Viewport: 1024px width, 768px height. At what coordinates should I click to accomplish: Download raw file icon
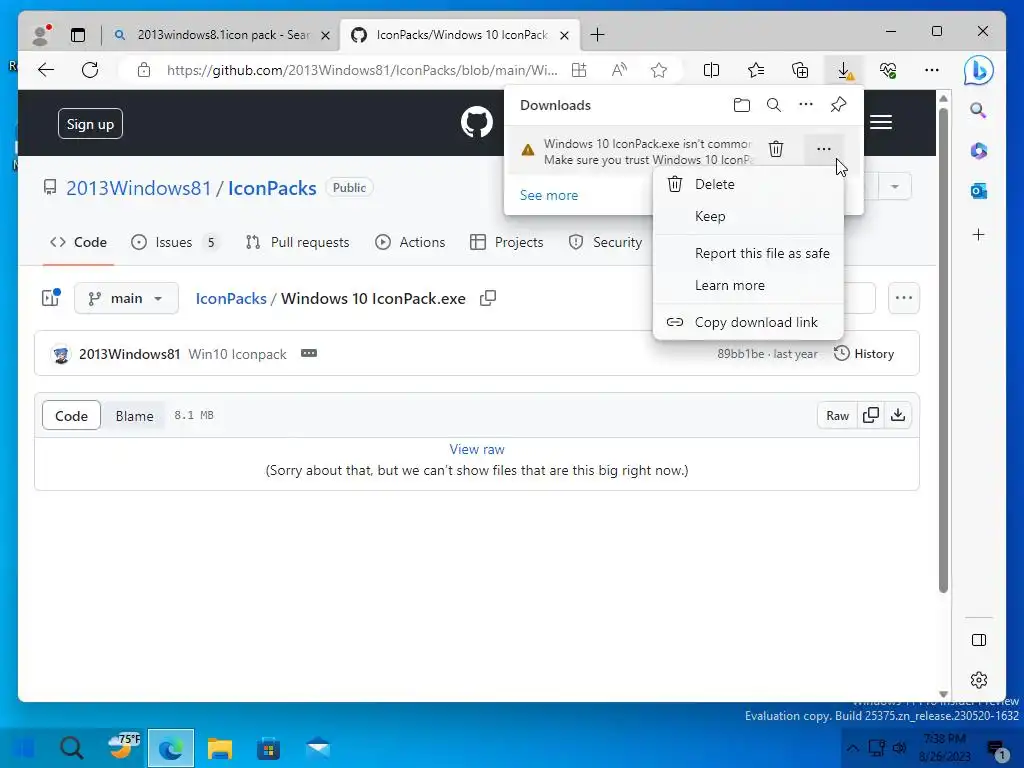tap(898, 415)
